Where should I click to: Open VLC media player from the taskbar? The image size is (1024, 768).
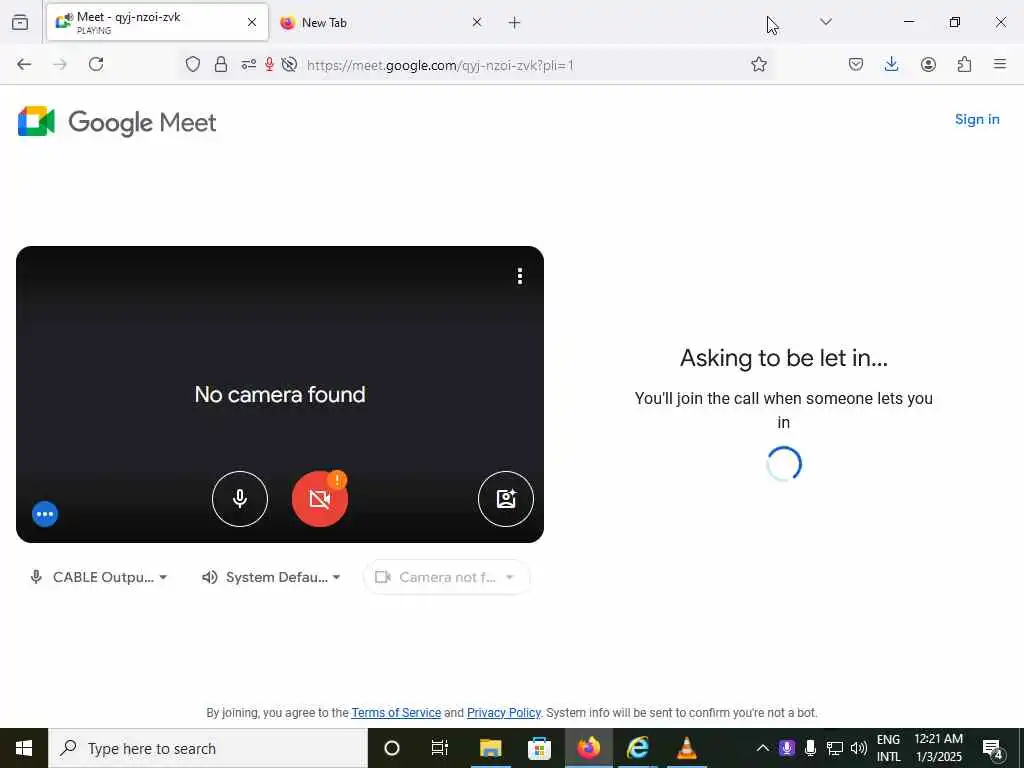tap(686, 748)
